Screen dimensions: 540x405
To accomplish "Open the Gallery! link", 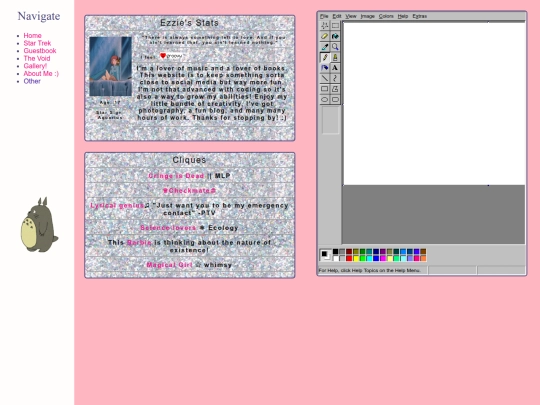I will (x=35, y=66).
